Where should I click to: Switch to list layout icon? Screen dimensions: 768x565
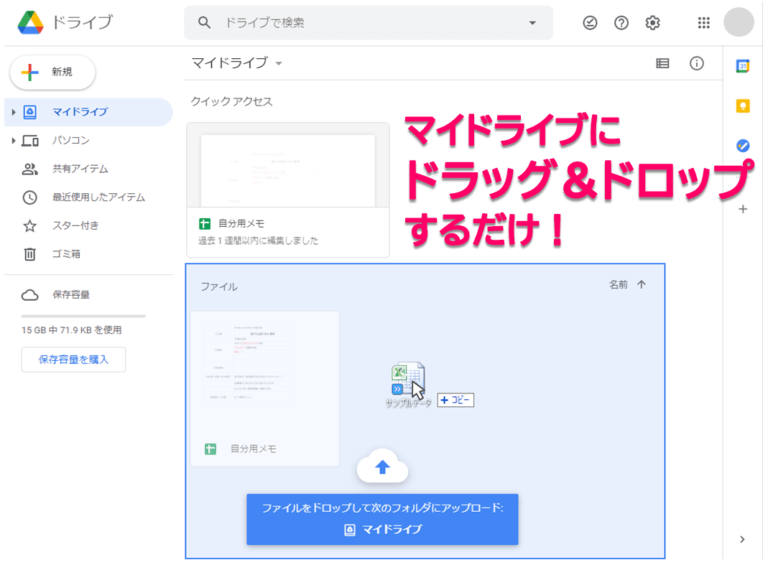coord(663,63)
